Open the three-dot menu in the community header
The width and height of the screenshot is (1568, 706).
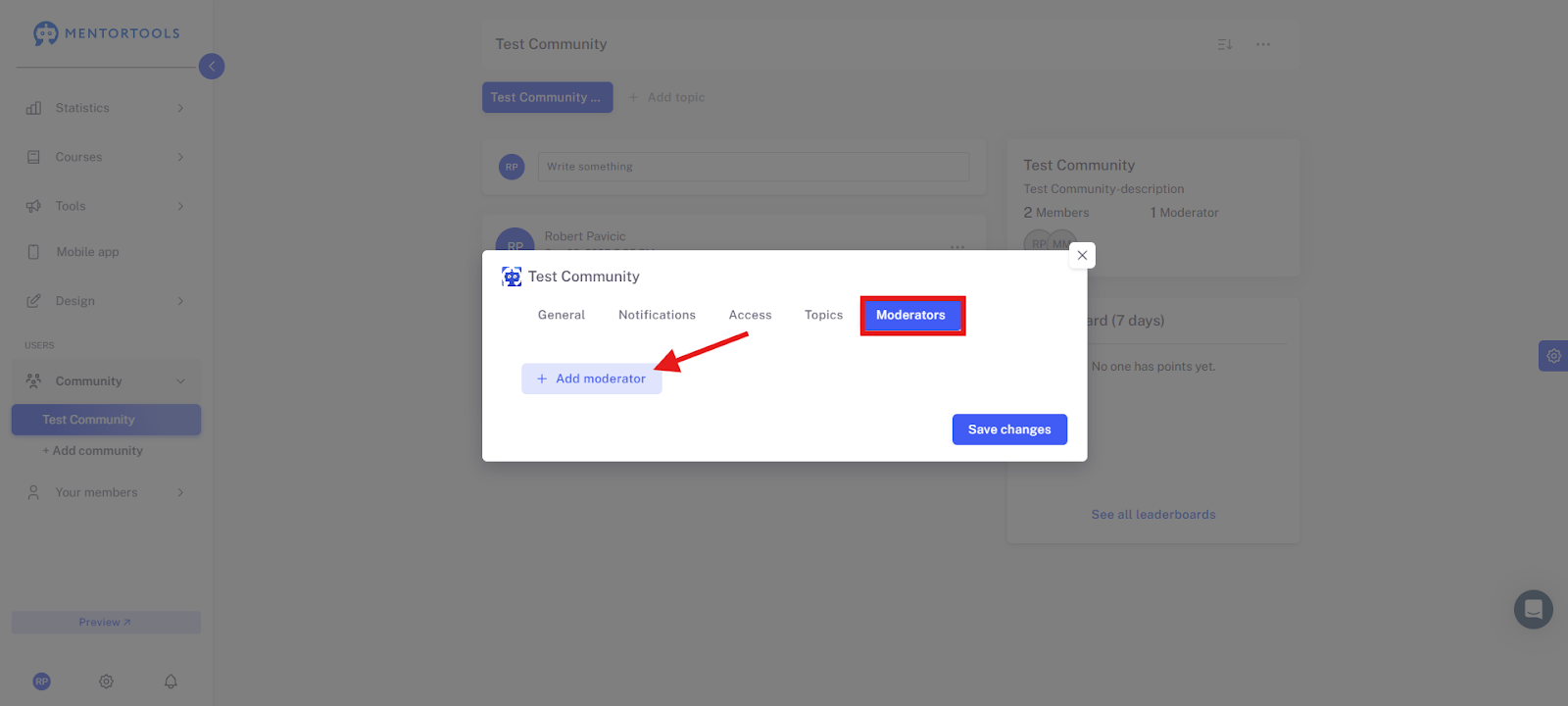click(x=1263, y=44)
